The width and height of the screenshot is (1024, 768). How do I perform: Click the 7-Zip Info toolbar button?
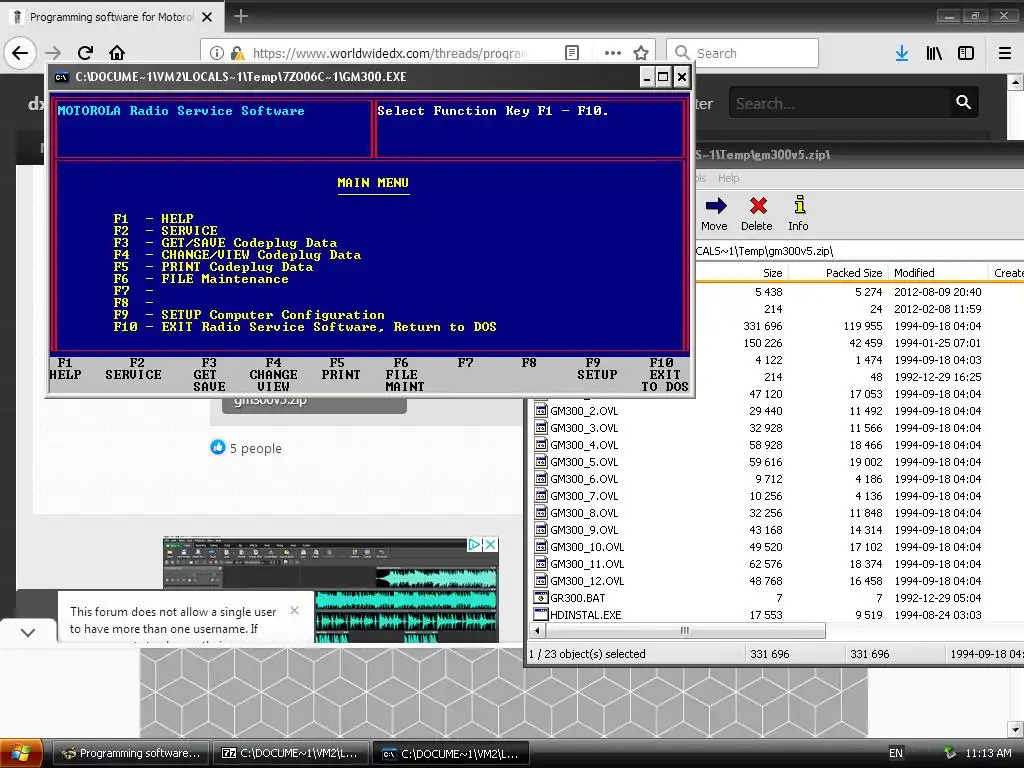click(798, 214)
